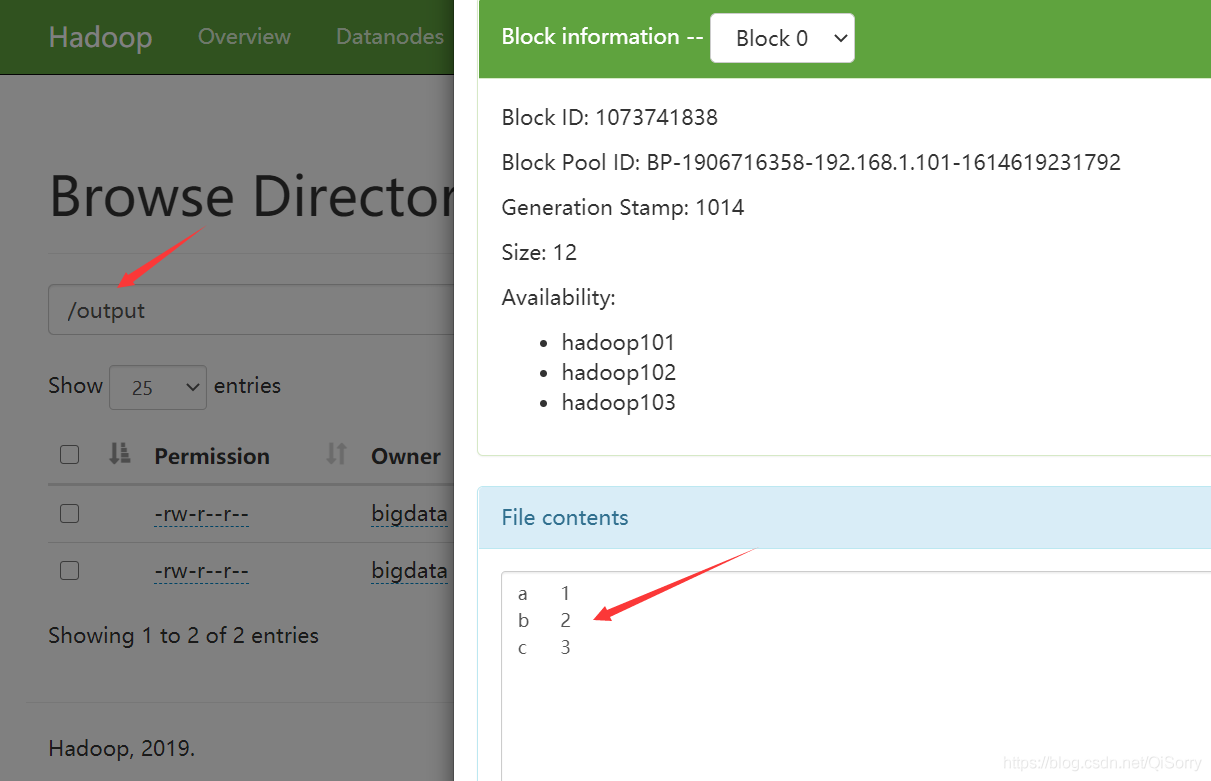
Task: Click first row -rw-r--r-- permission link
Action: (x=201, y=515)
